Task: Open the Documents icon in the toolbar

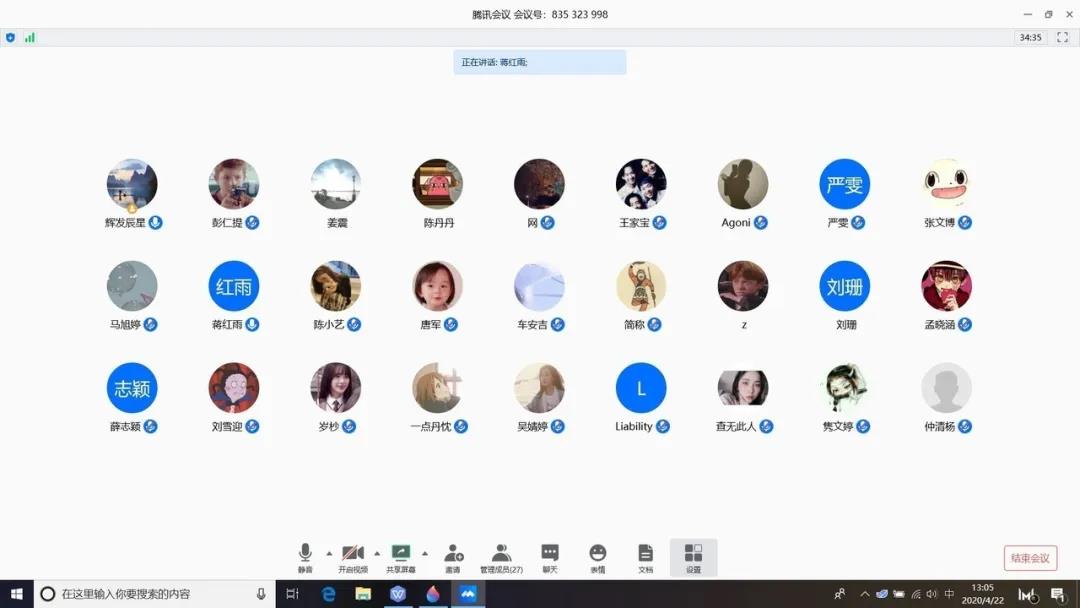Action: point(645,553)
